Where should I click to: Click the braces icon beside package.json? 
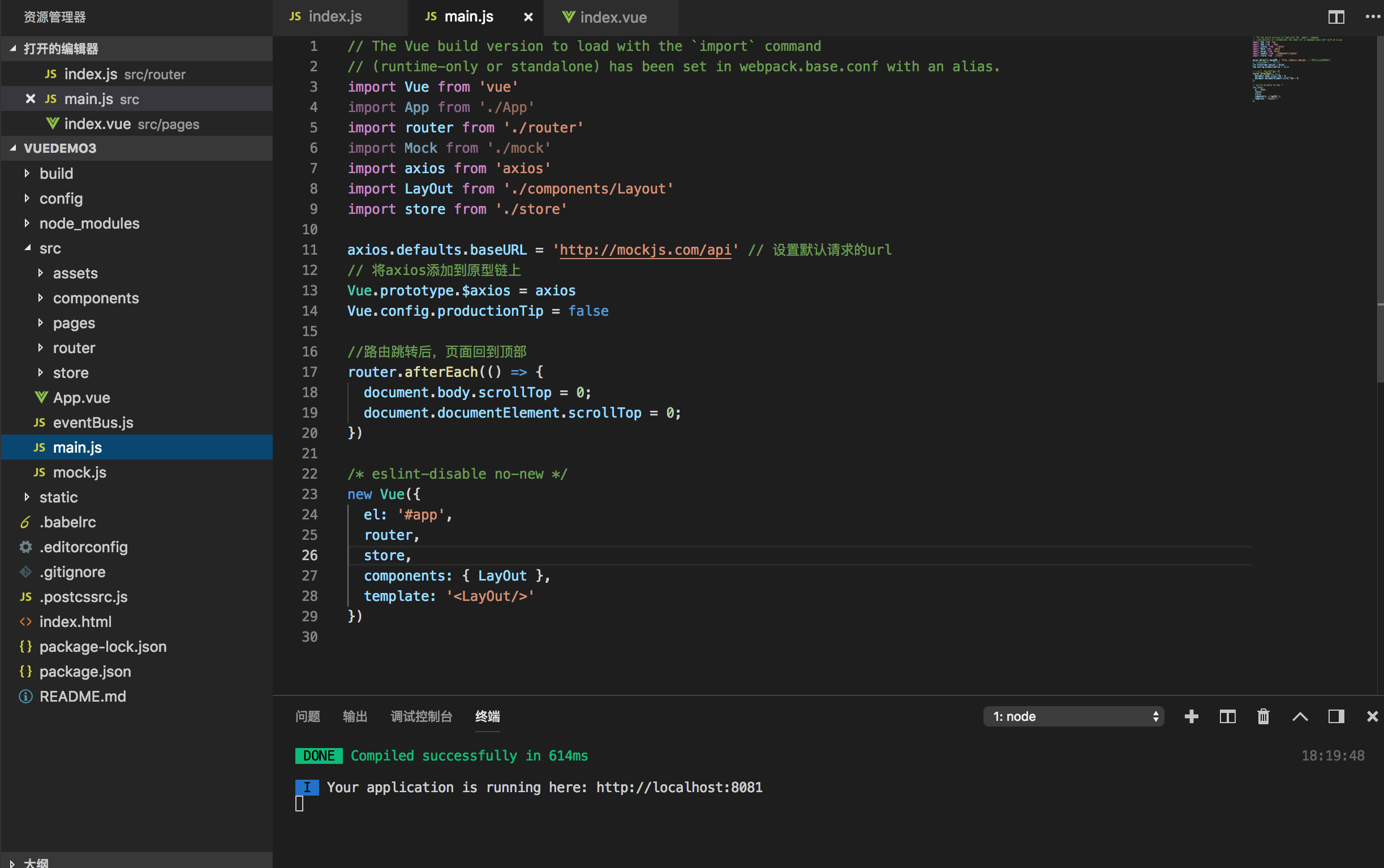pyautogui.click(x=25, y=672)
